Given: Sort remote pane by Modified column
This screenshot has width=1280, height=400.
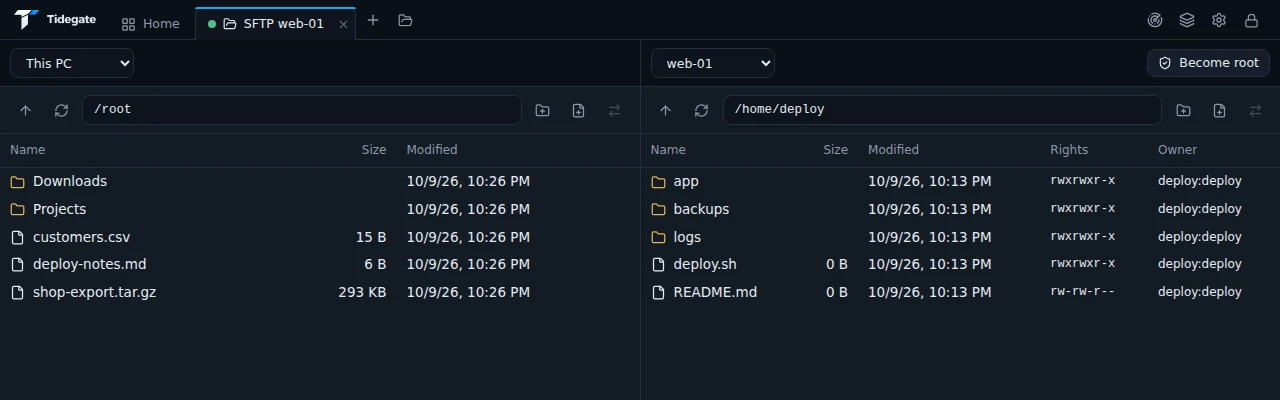Looking at the screenshot, I should click(893, 150).
